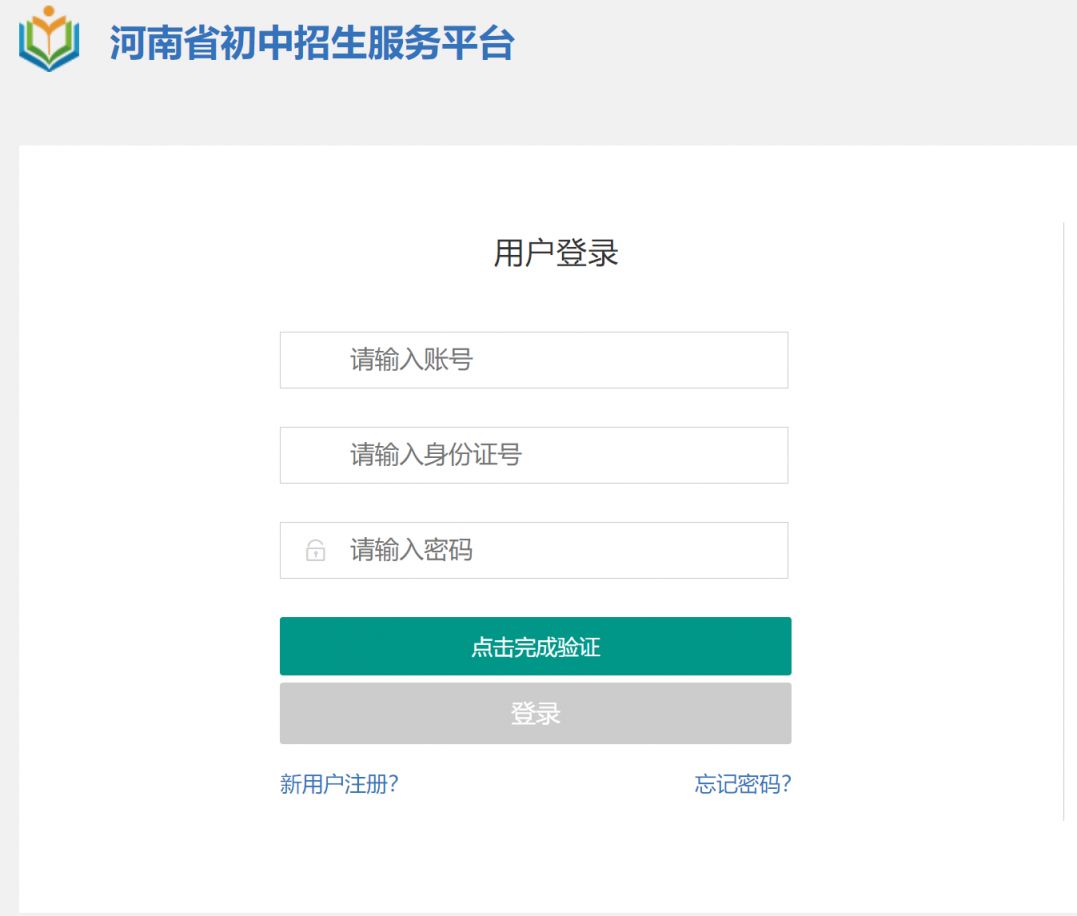
Task: Click the 请输入密码 password field
Action: pyautogui.click(x=534, y=550)
